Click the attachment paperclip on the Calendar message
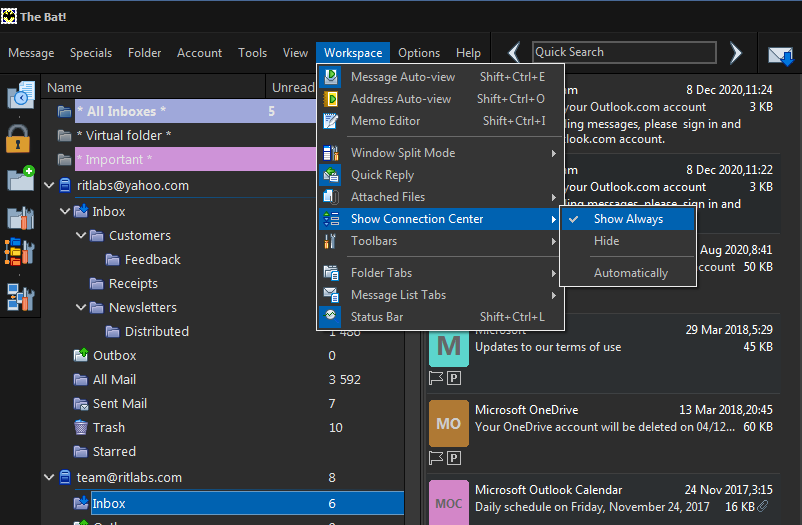The width and height of the screenshot is (802, 525). point(763,506)
